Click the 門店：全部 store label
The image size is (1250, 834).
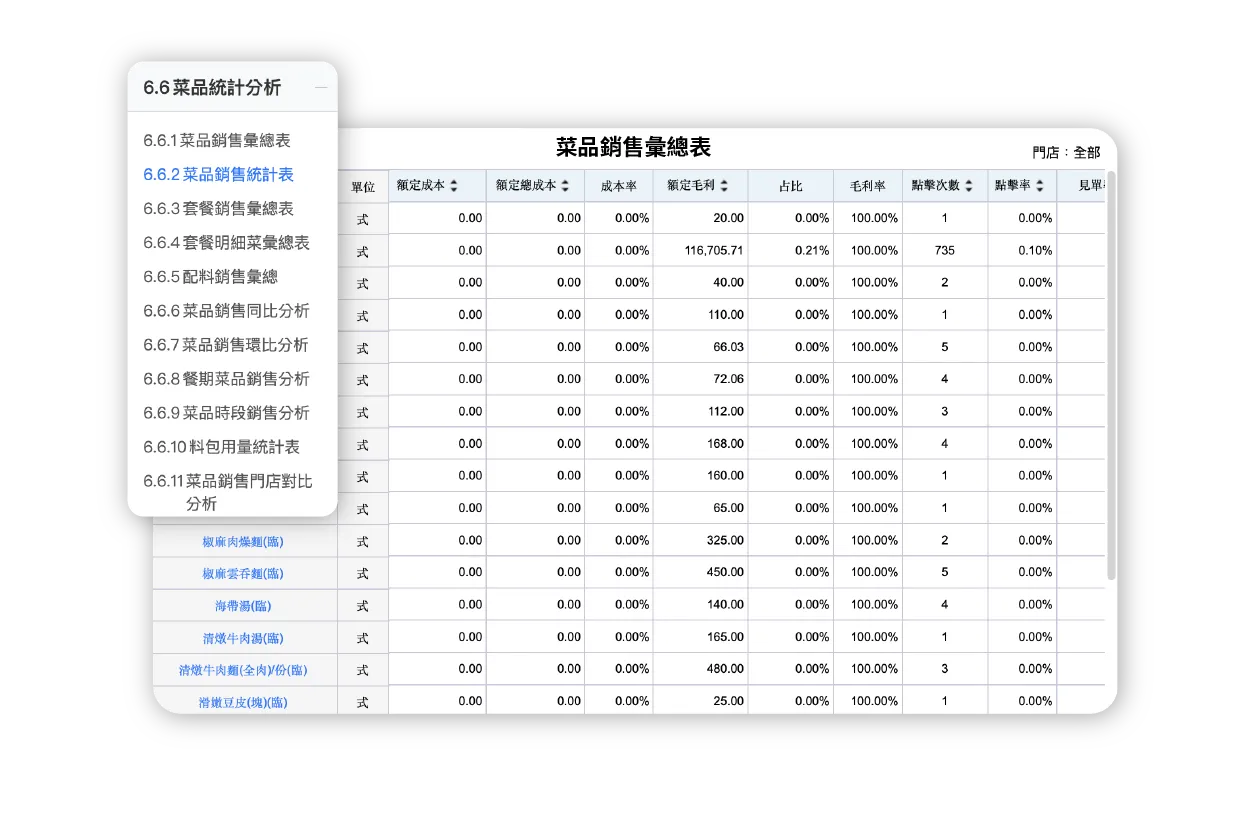point(1066,153)
